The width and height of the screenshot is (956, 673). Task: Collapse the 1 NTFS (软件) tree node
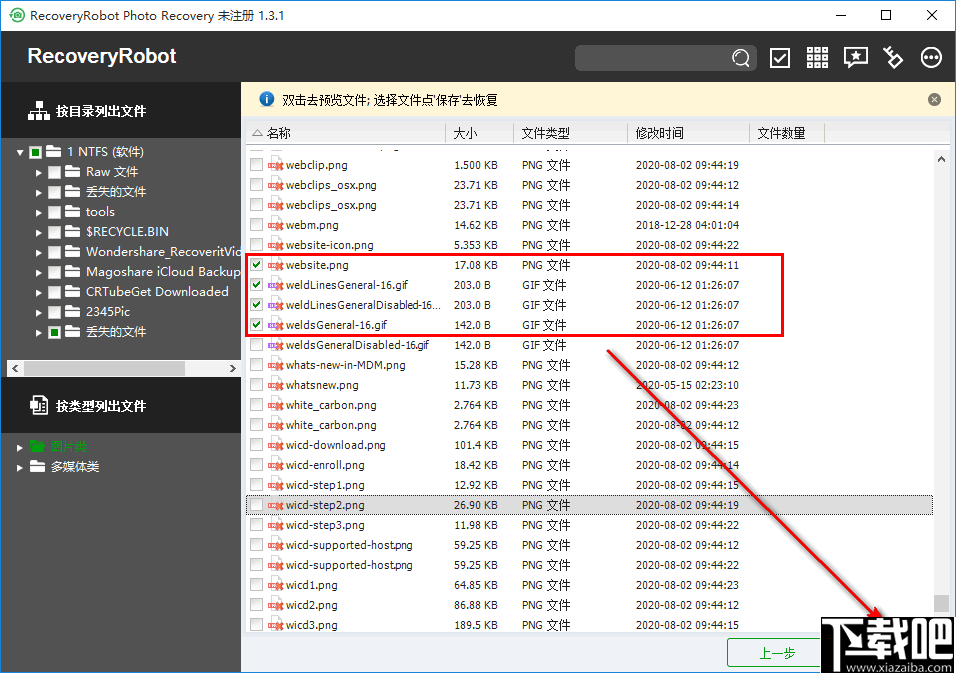pos(20,152)
